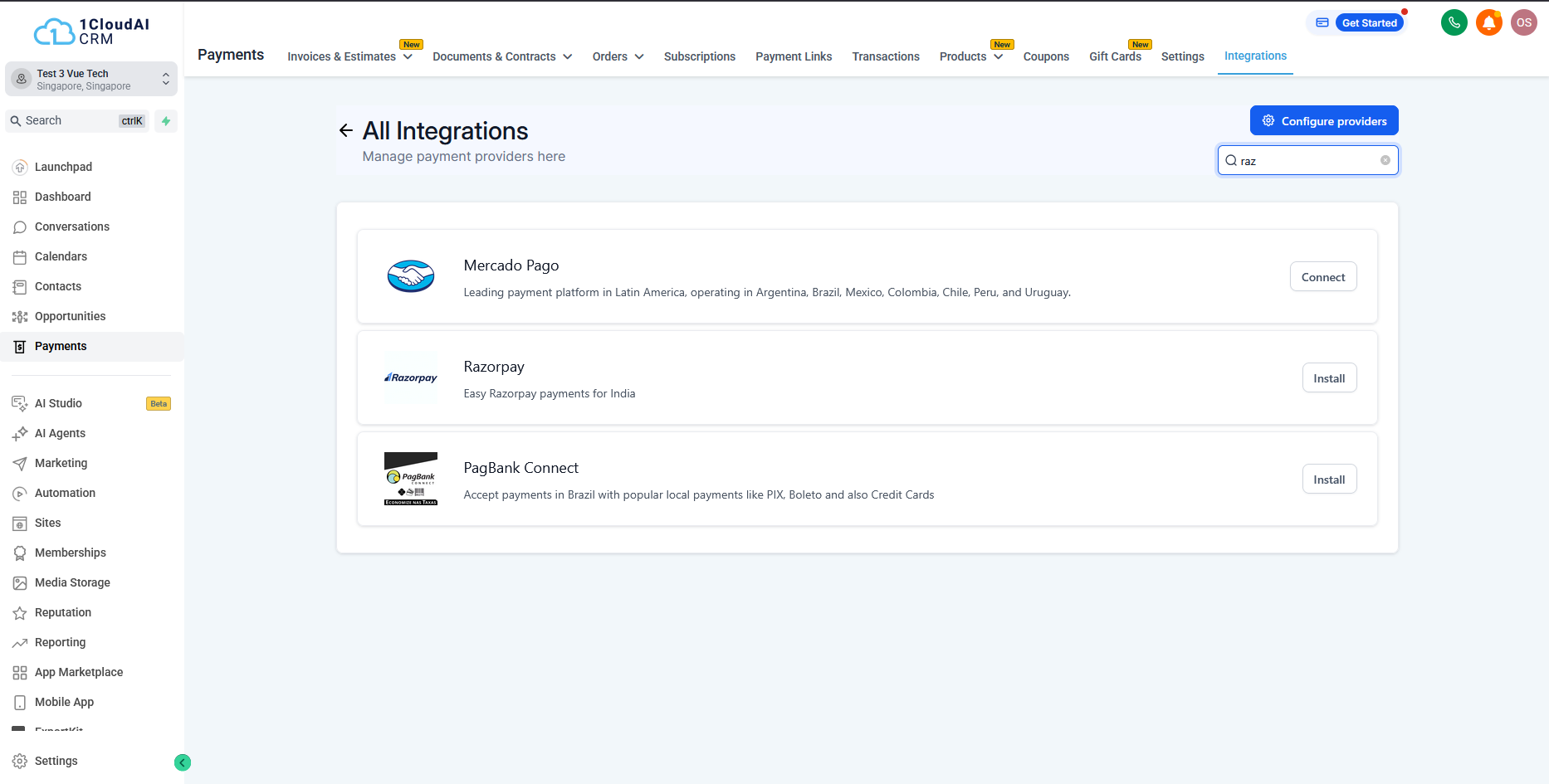Screen dimensions: 1549x784
Task: Open Marketing in sidebar
Action: click(61, 463)
